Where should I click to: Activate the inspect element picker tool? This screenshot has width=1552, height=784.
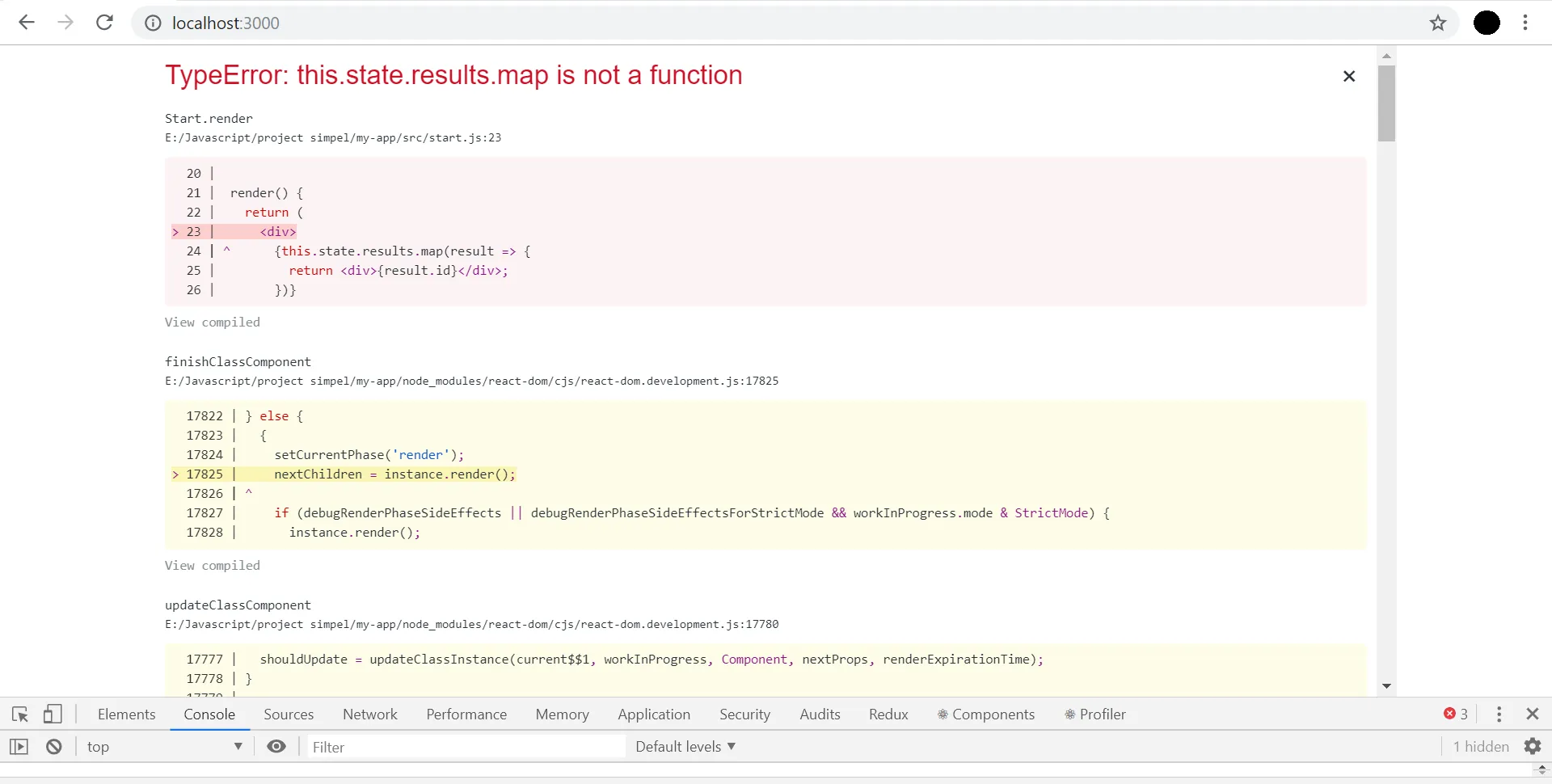[20, 714]
